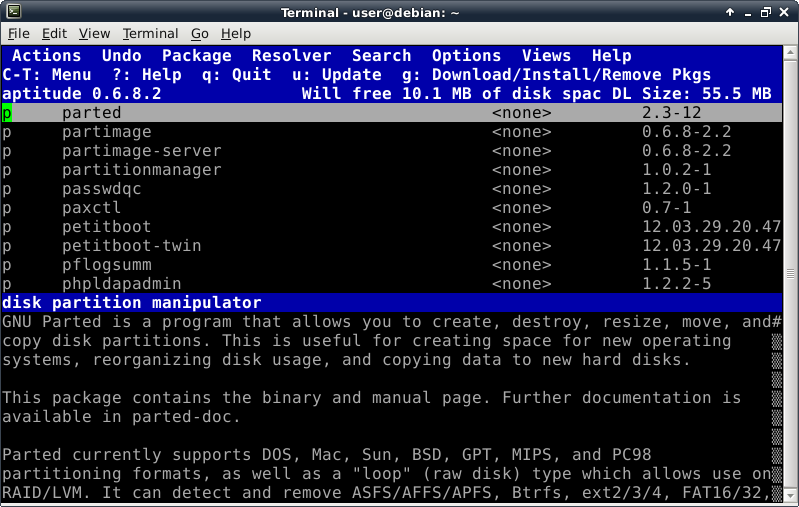Open aptitude's Actions menu
The height and width of the screenshot is (507, 799).
46,56
